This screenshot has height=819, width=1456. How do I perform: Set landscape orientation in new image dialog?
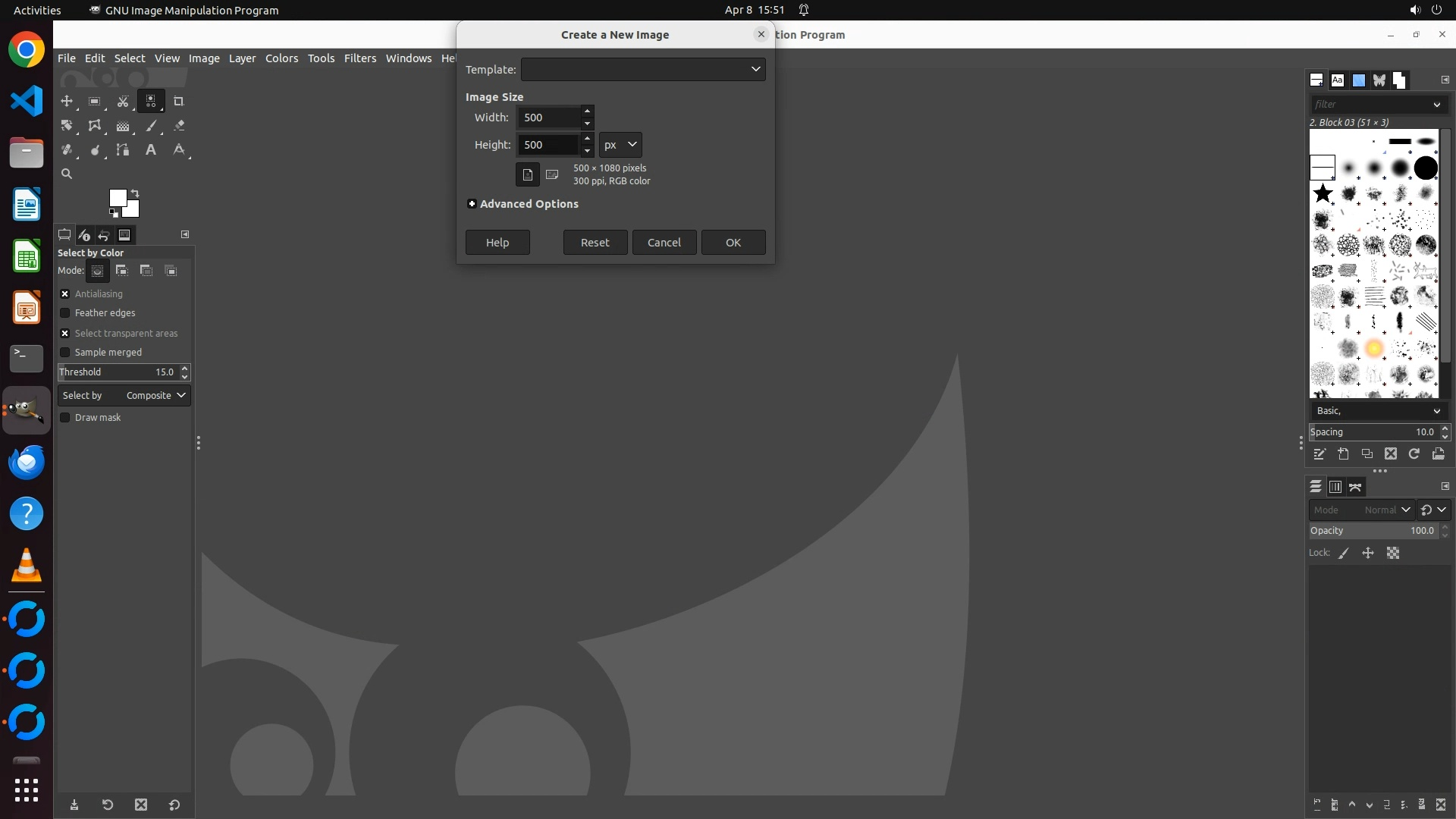552,175
